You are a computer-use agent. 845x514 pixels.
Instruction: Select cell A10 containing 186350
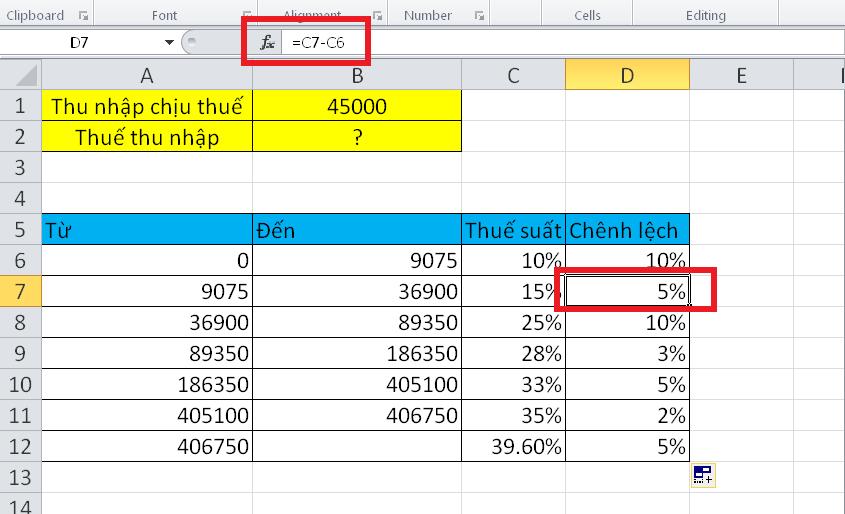click(x=147, y=384)
